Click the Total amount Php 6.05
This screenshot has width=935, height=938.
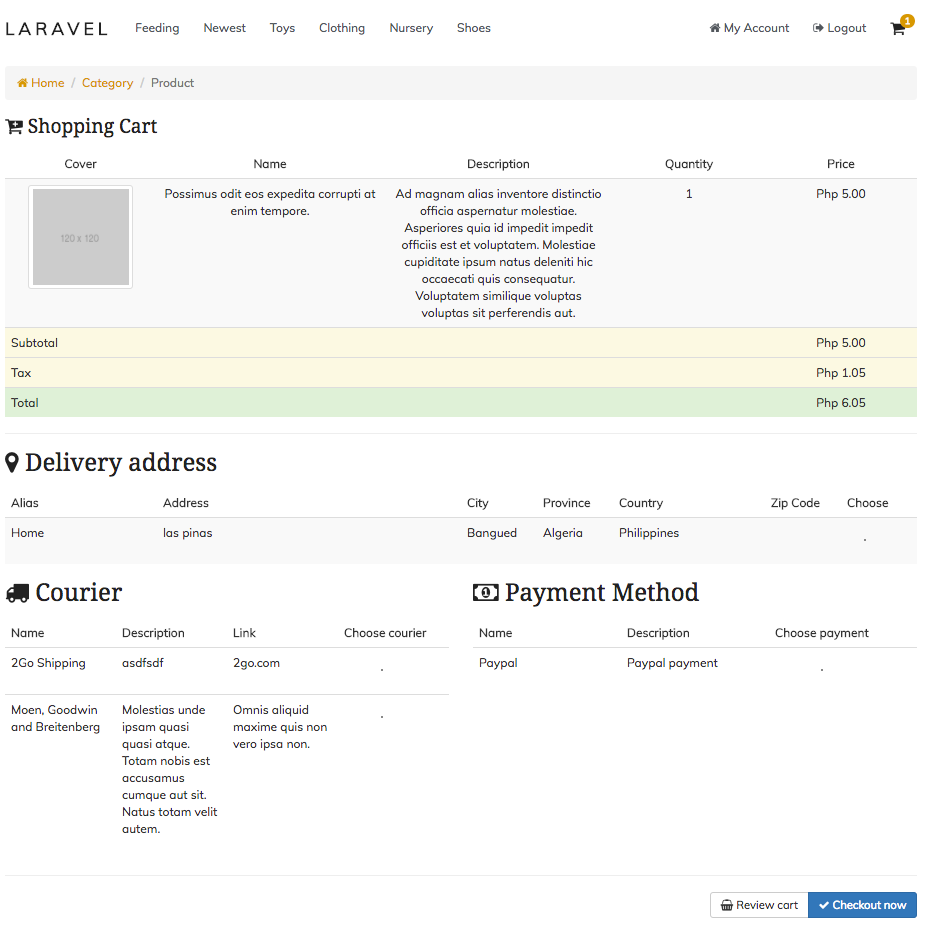(840, 403)
